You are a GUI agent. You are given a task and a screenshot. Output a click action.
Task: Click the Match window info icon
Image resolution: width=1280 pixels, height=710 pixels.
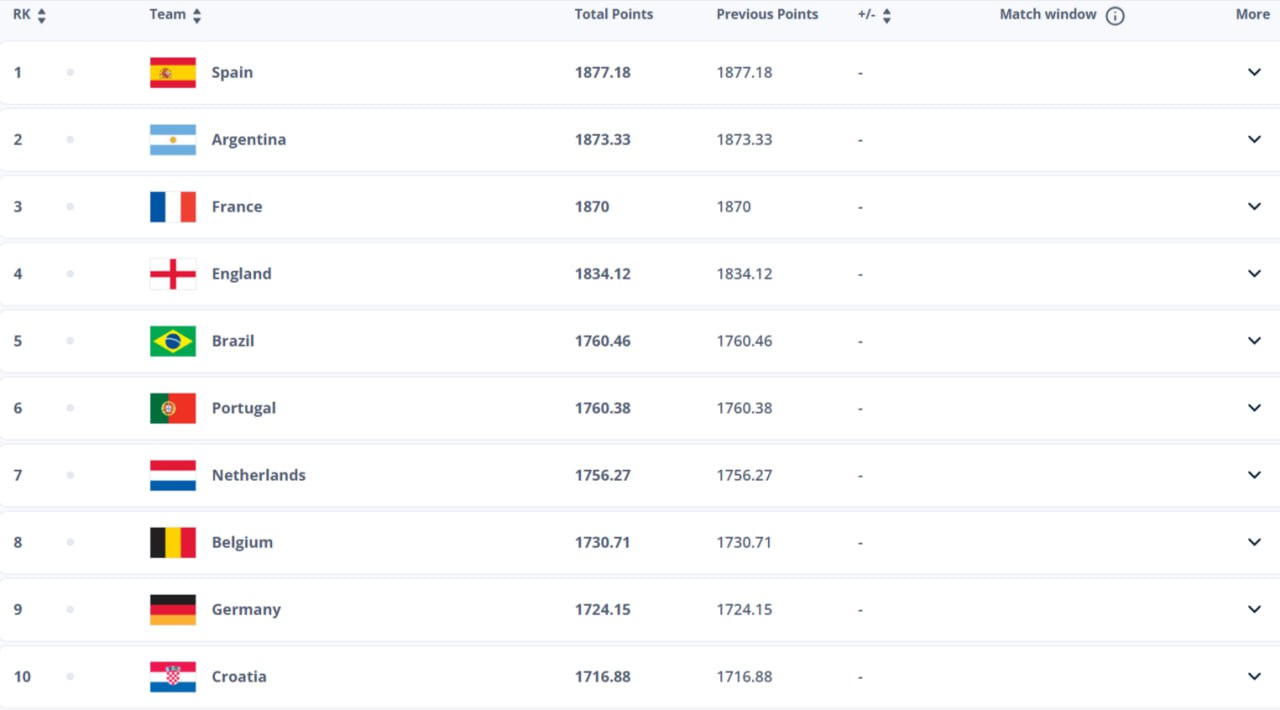(1115, 16)
